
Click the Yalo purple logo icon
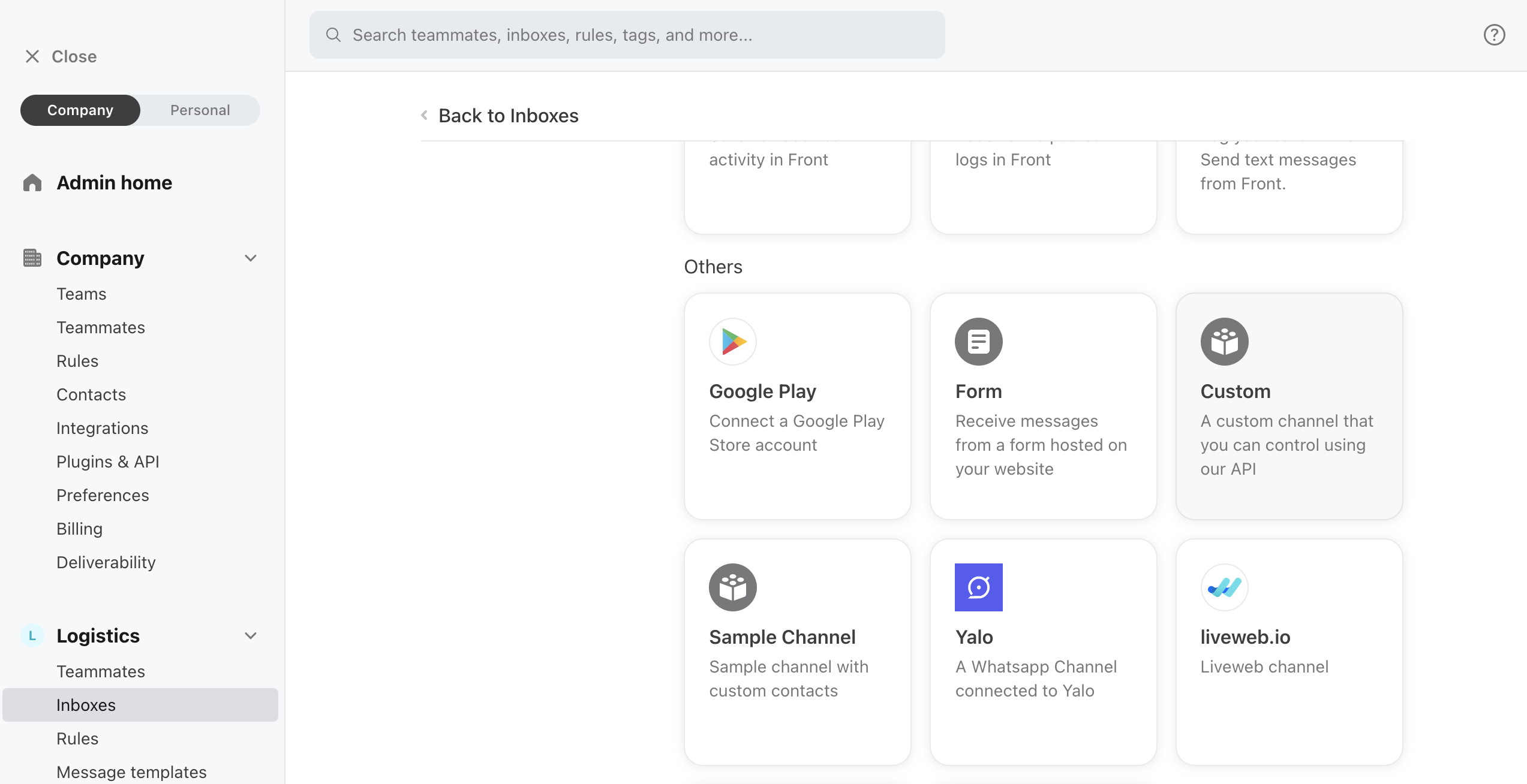[x=978, y=587]
